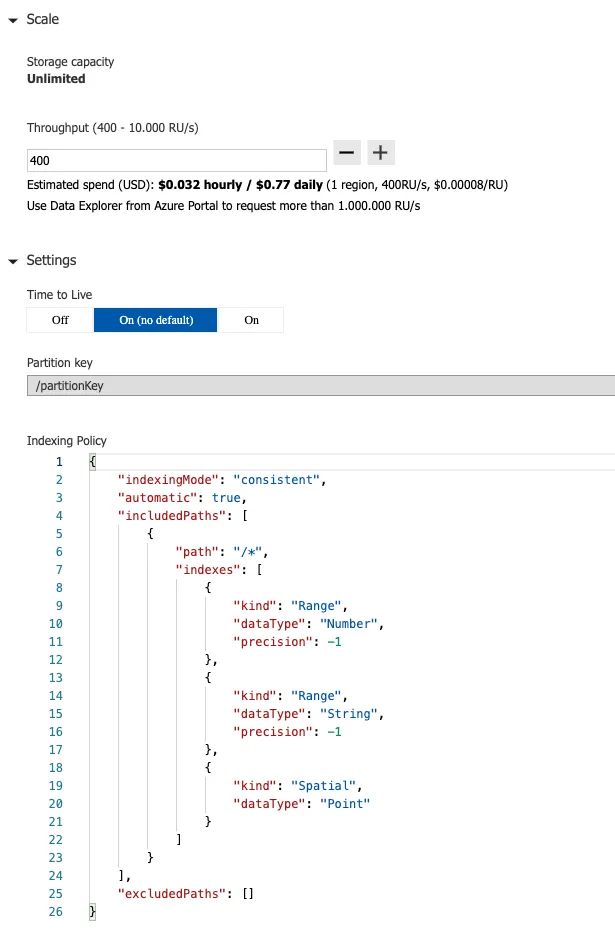Place cursor on the "automatic": true value
The height and width of the screenshot is (948, 615).
227,498
